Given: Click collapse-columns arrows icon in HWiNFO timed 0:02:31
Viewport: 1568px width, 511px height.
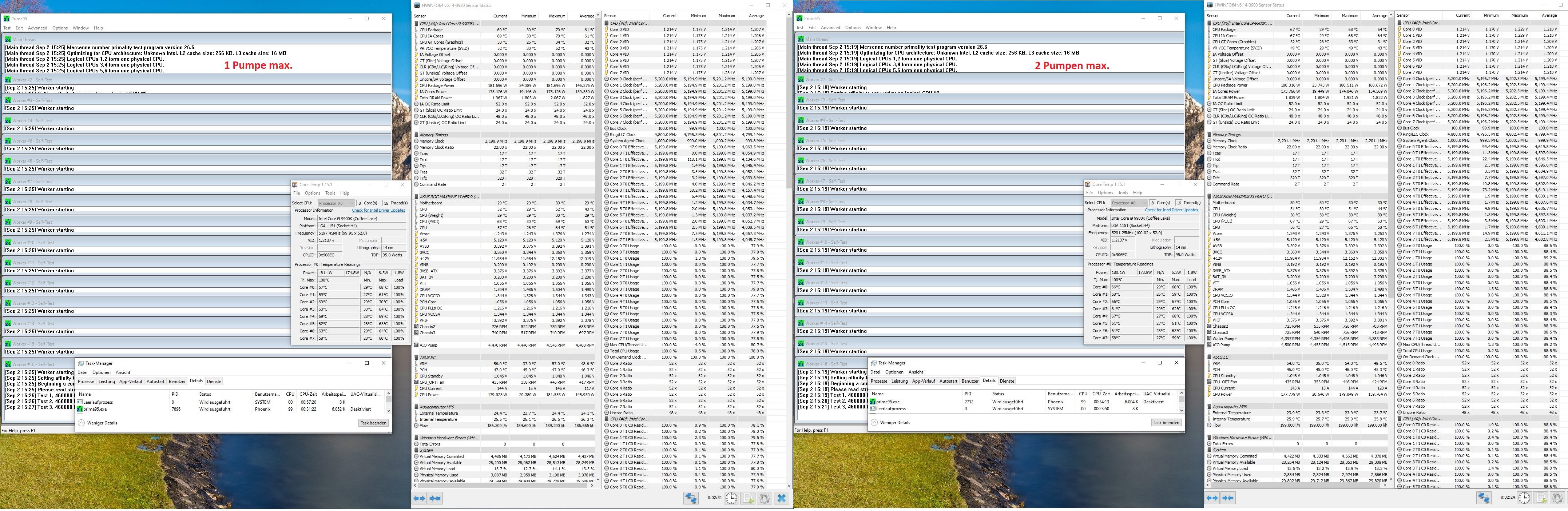Looking at the screenshot, I should pyautogui.click(x=434, y=498).
